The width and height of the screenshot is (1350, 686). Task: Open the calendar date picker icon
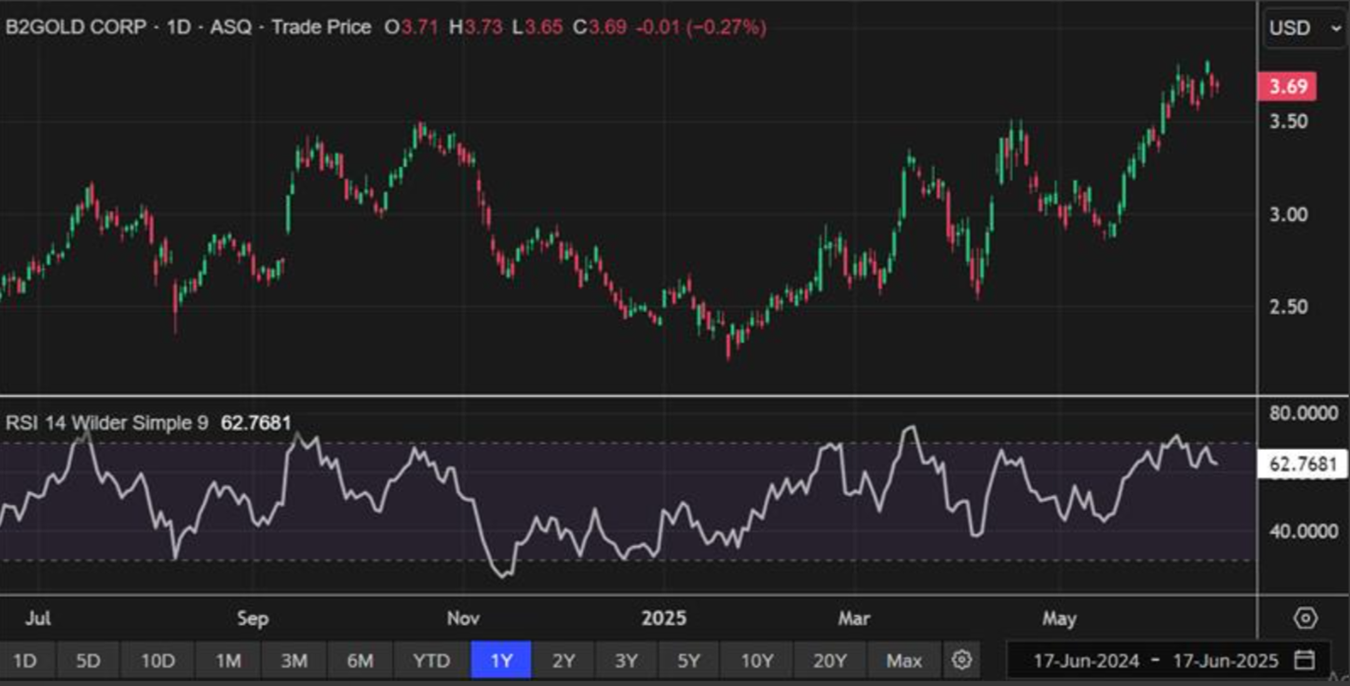[x=1304, y=660]
